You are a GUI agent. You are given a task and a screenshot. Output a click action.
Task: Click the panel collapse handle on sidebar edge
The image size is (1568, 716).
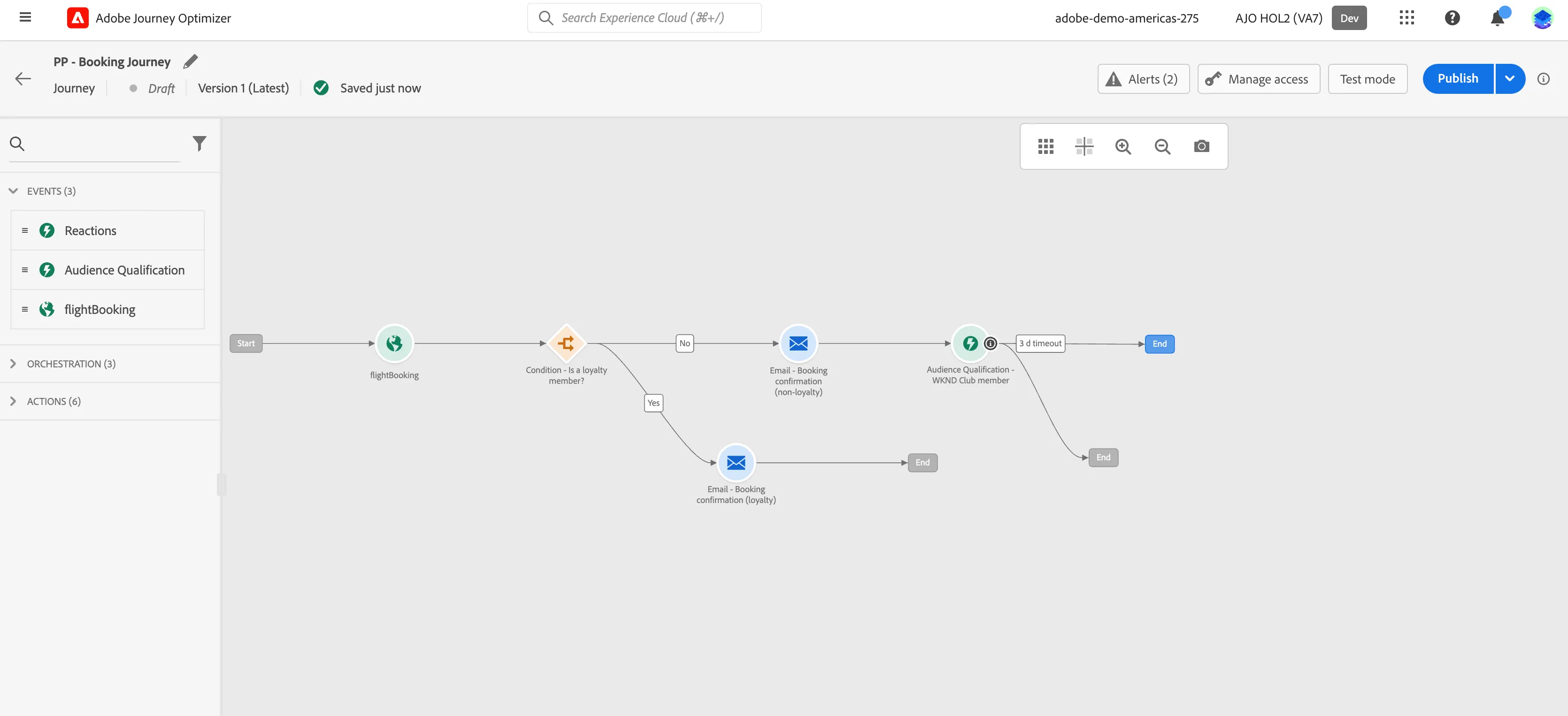[221, 485]
